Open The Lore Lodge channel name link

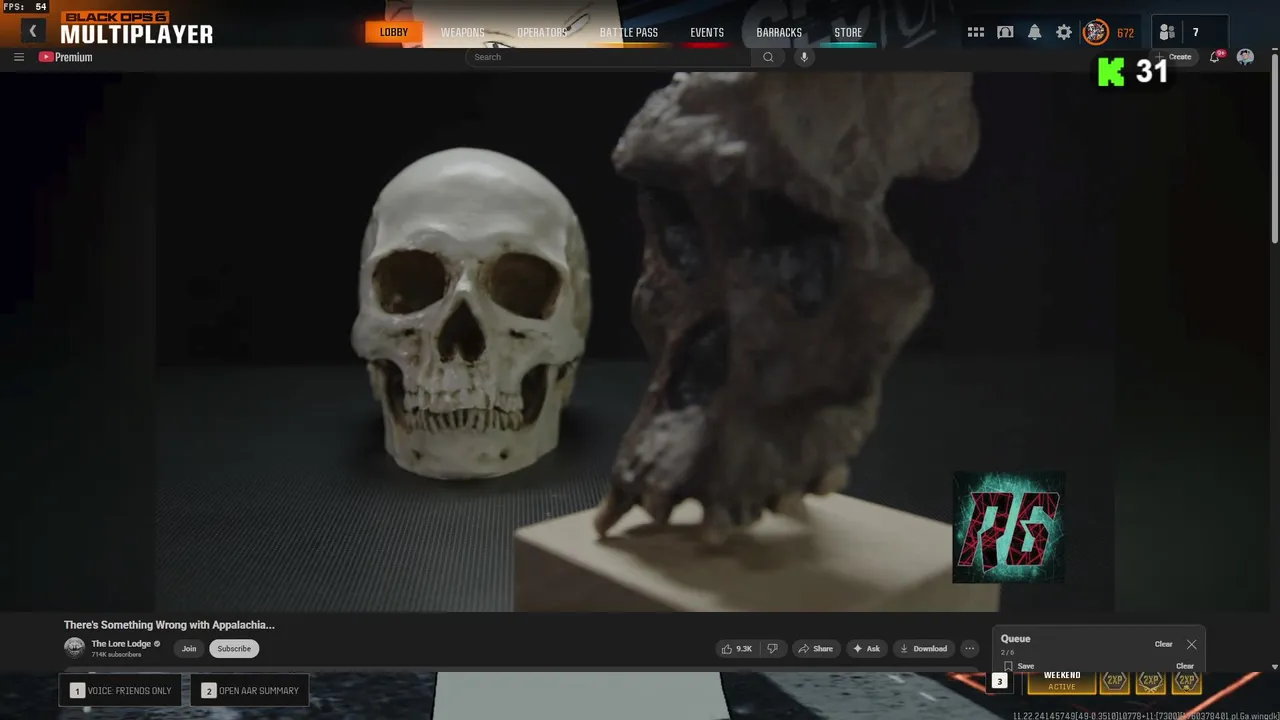123,644
